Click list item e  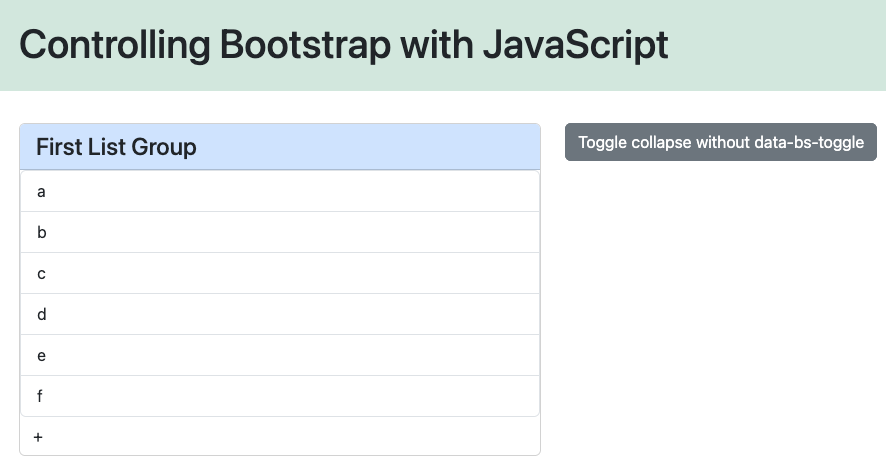pyautogui.click(x=41, y=355)
